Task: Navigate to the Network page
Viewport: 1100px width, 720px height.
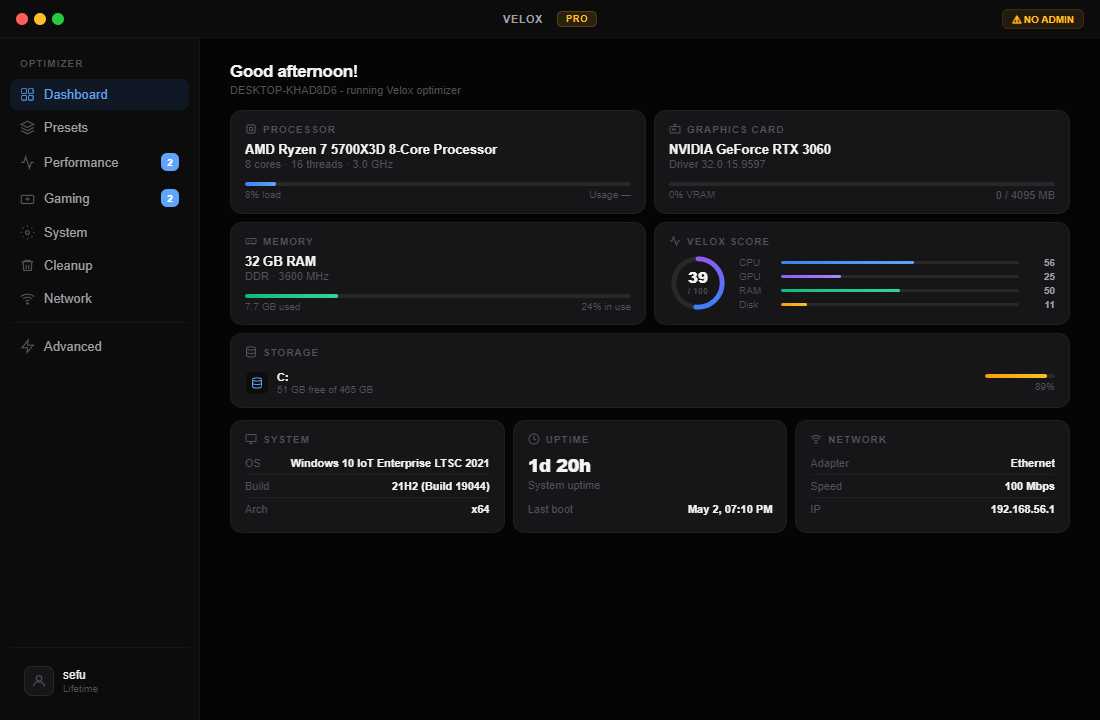Action: pos(100,299)
